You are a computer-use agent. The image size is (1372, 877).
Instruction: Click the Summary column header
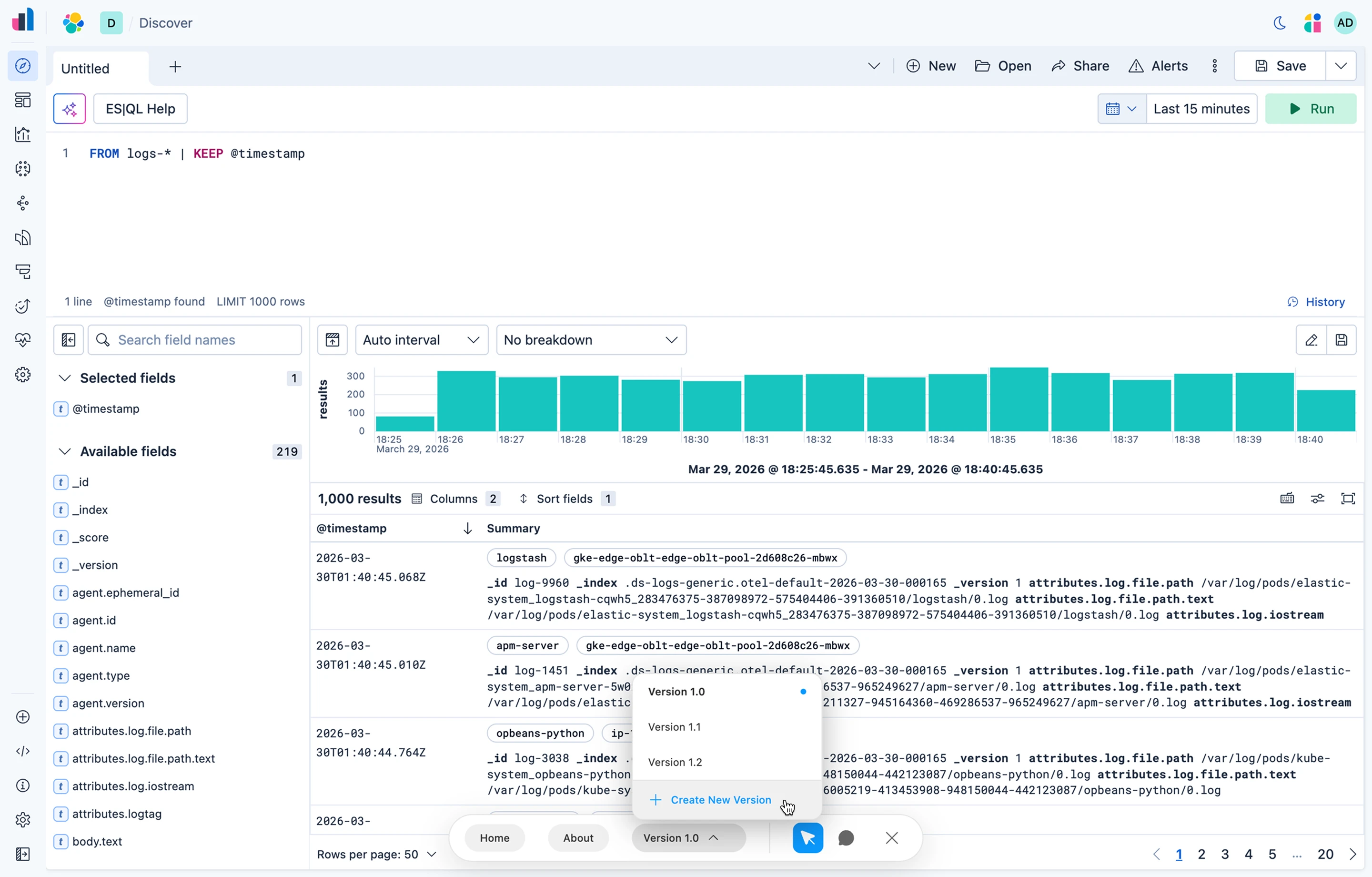coord(514,529)
